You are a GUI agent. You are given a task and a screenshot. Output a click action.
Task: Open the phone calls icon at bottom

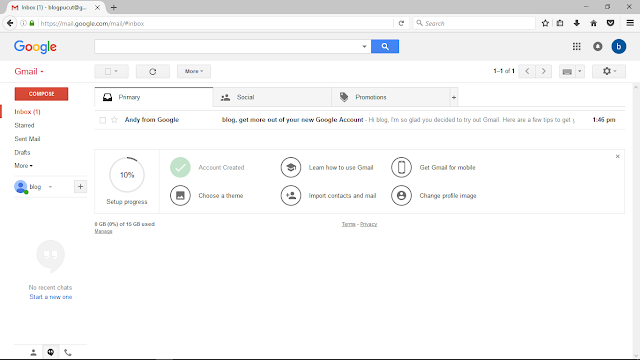(x=68, y=352)
